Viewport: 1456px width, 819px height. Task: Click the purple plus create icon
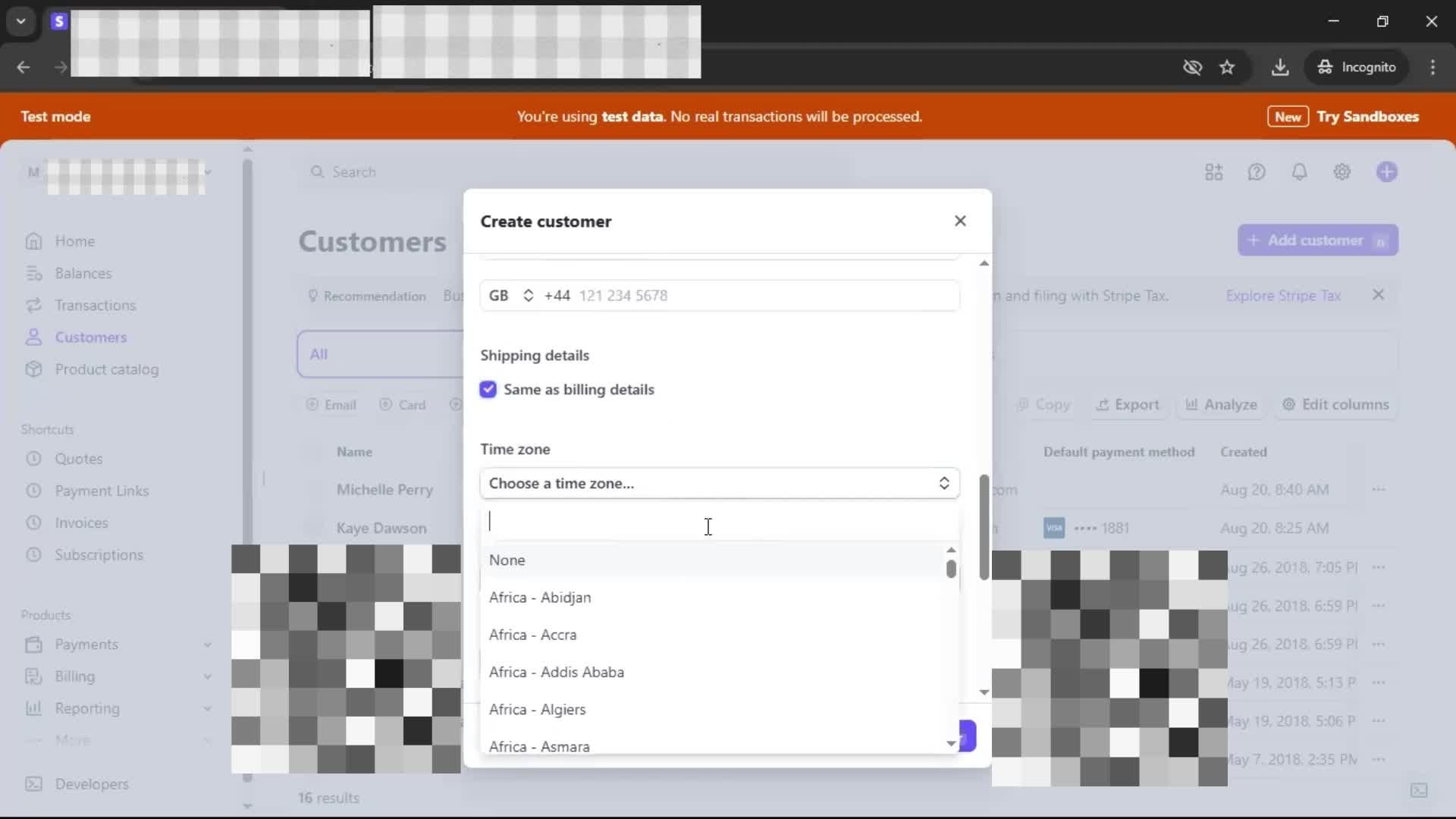(x=1386, y=172)
